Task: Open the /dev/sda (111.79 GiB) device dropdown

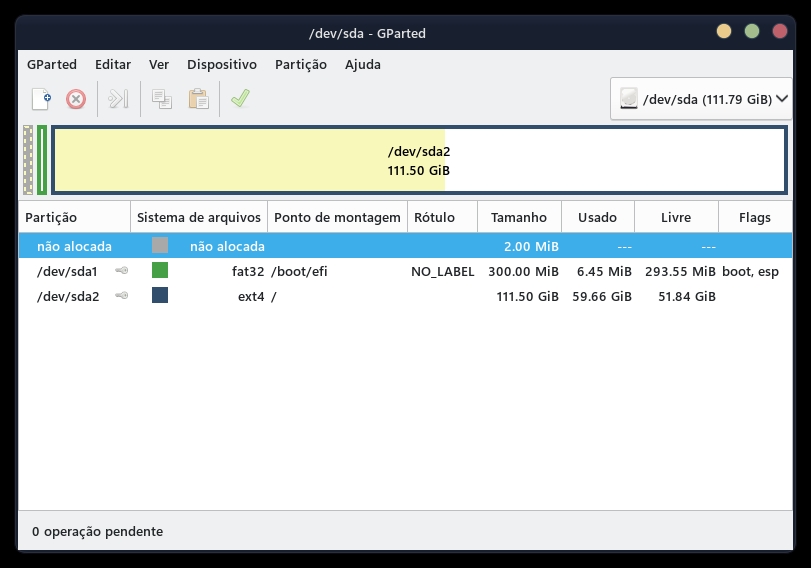Action: click(701, 99)
